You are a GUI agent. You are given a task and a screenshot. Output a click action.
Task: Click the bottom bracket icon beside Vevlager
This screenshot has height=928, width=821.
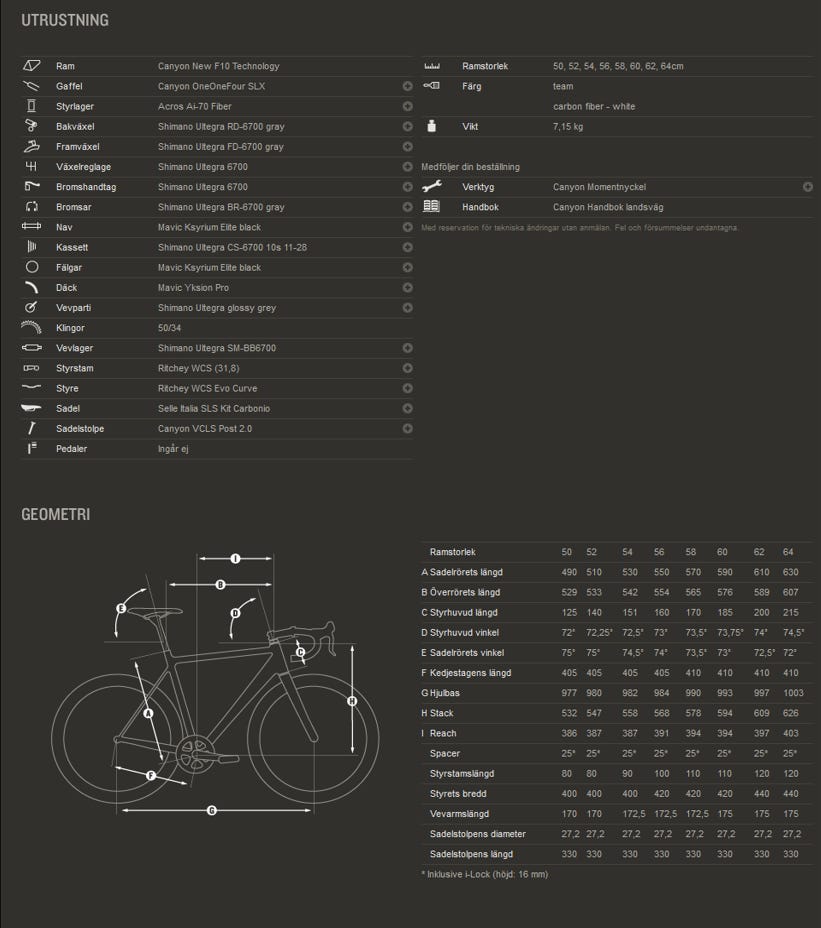pyautogui.click(x=31, y=347)
